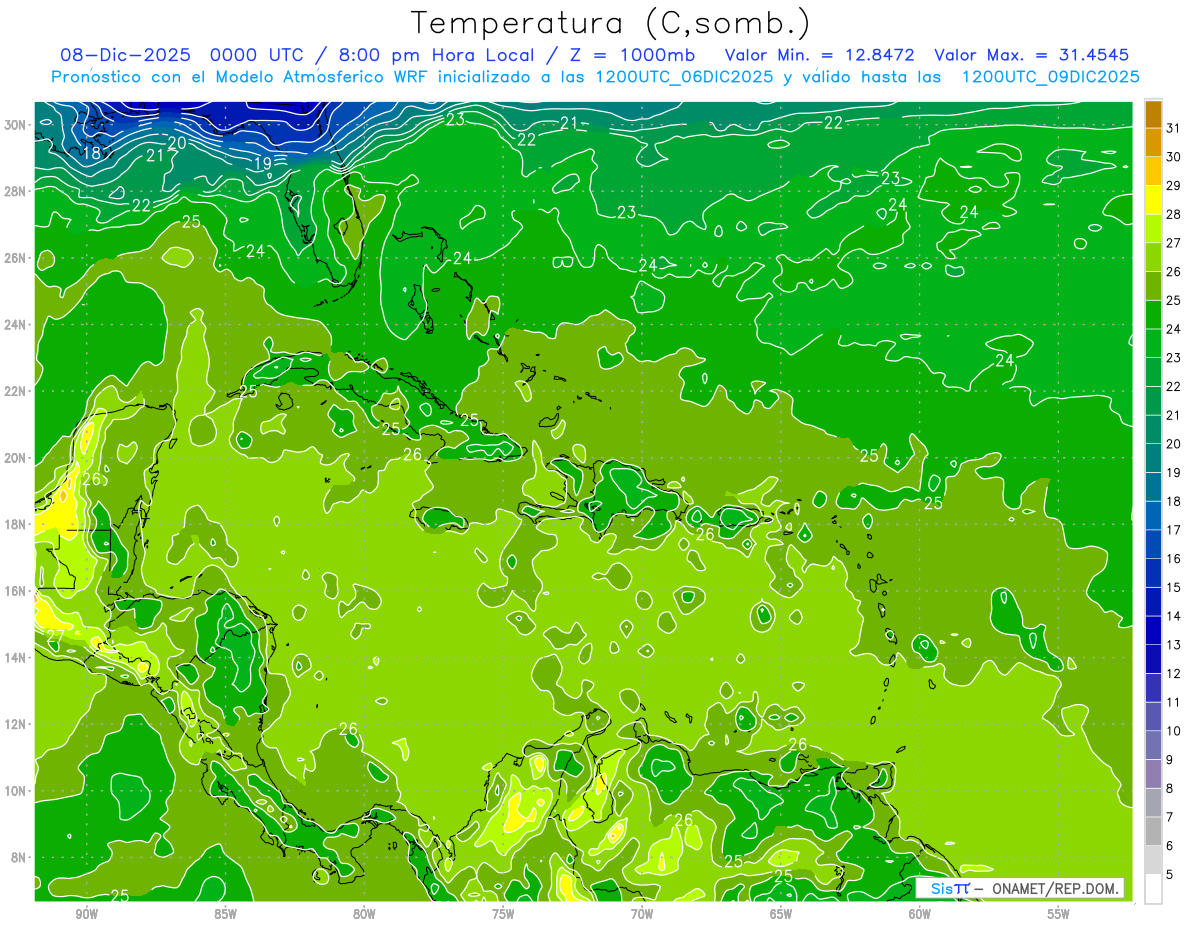Click the '24N' latitude axis label
The width and height of the screenshot is (1200, 927).
click(x=17, y=324)
